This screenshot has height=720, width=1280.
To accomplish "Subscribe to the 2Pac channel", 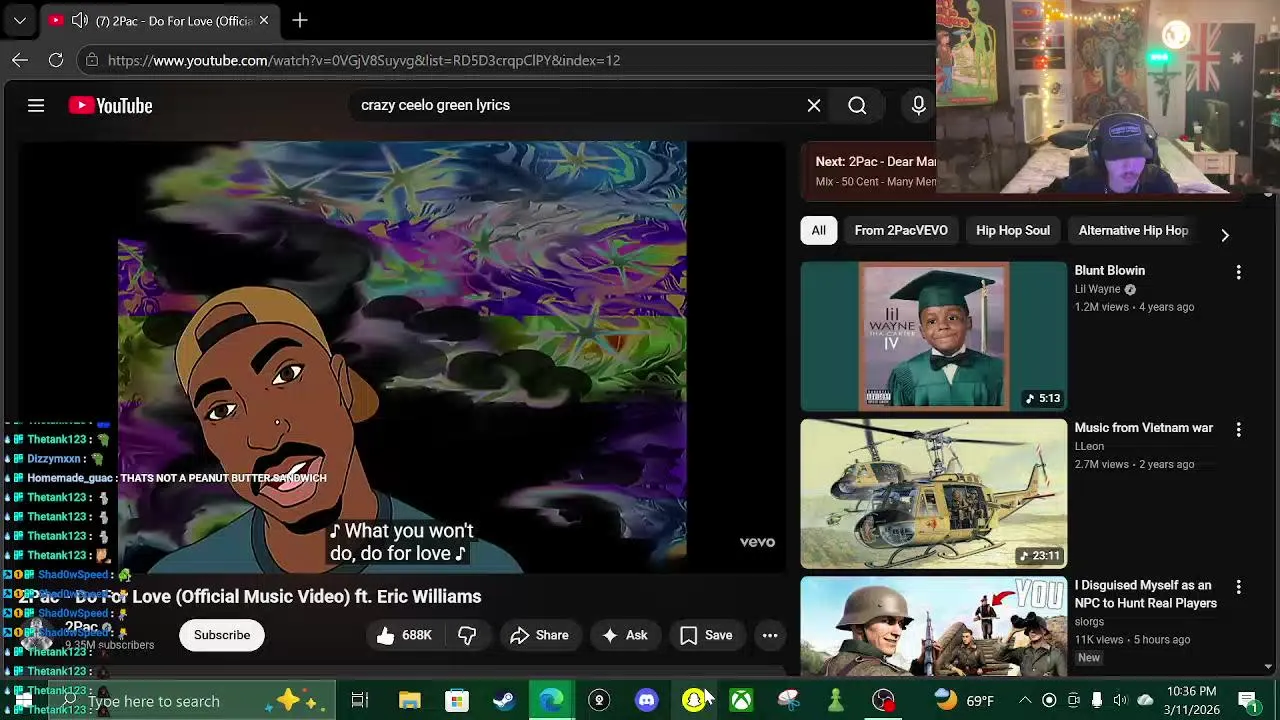I will pos(222,635).
